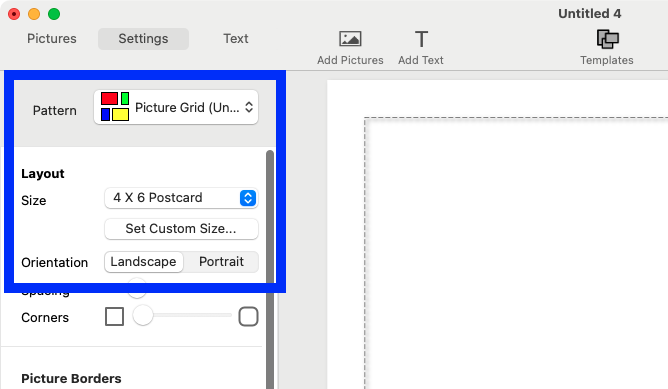Viewport: 668px width, 389px height.
Task: Open the Templates toolbar icon
Action: pyautogui.click(x=607, y=39)
